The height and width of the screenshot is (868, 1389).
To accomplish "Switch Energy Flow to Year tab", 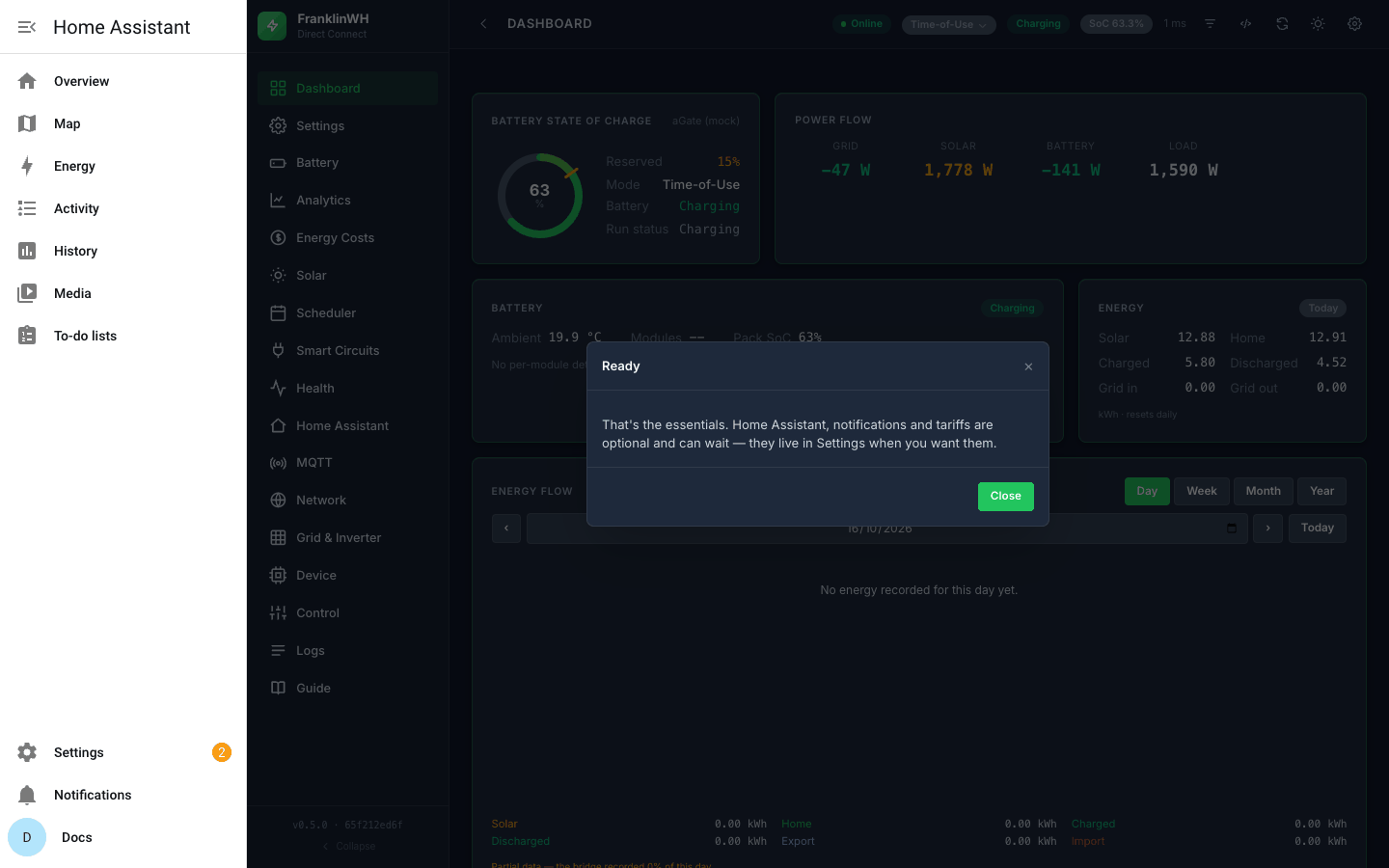I will pyautogui.click(x=1321, y=491).
